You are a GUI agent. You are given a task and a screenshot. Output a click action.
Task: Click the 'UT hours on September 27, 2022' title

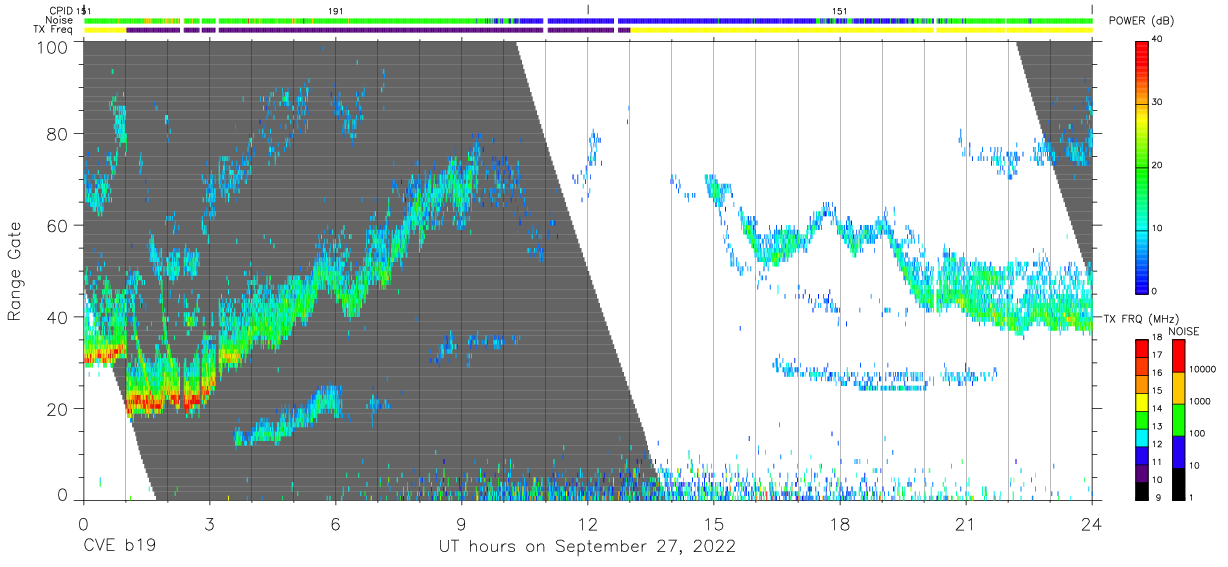pyautogui.click(x=587, y=547)
